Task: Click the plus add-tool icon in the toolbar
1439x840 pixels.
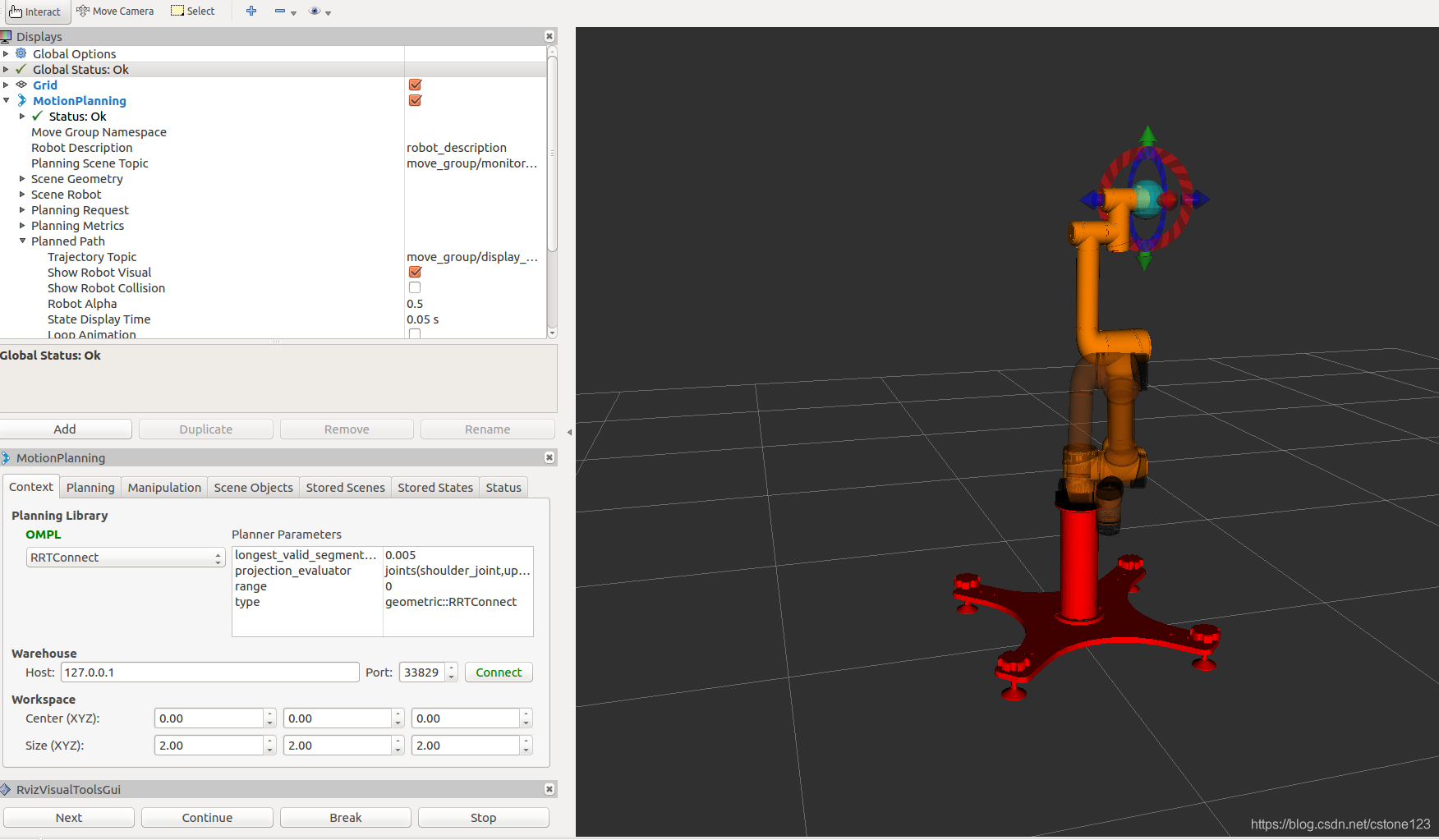Action: (x=251, y=11)
